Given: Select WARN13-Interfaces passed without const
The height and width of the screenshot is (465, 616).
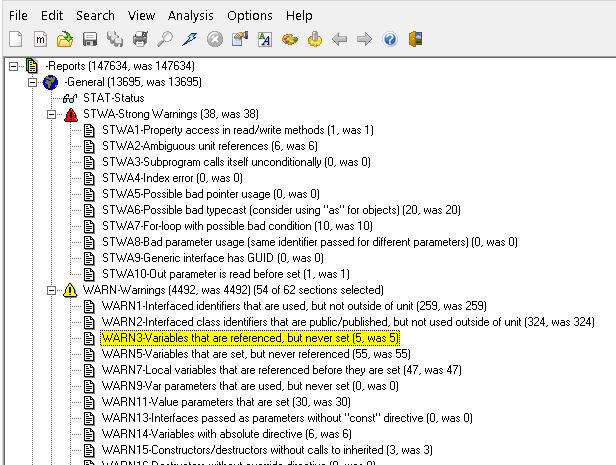Looking at the screenshot, I should coord(287,418).
